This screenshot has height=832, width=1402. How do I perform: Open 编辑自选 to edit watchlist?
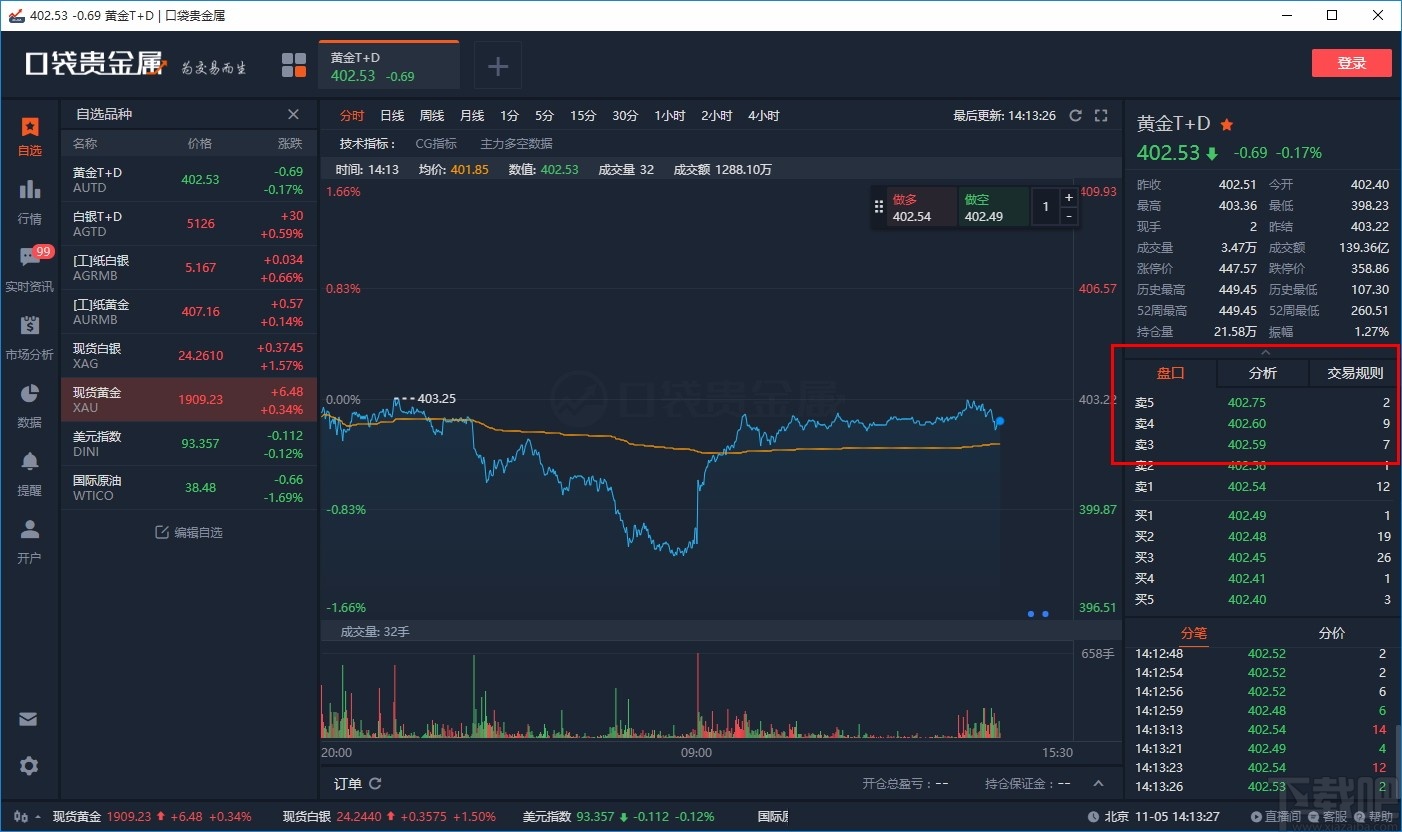188,532
